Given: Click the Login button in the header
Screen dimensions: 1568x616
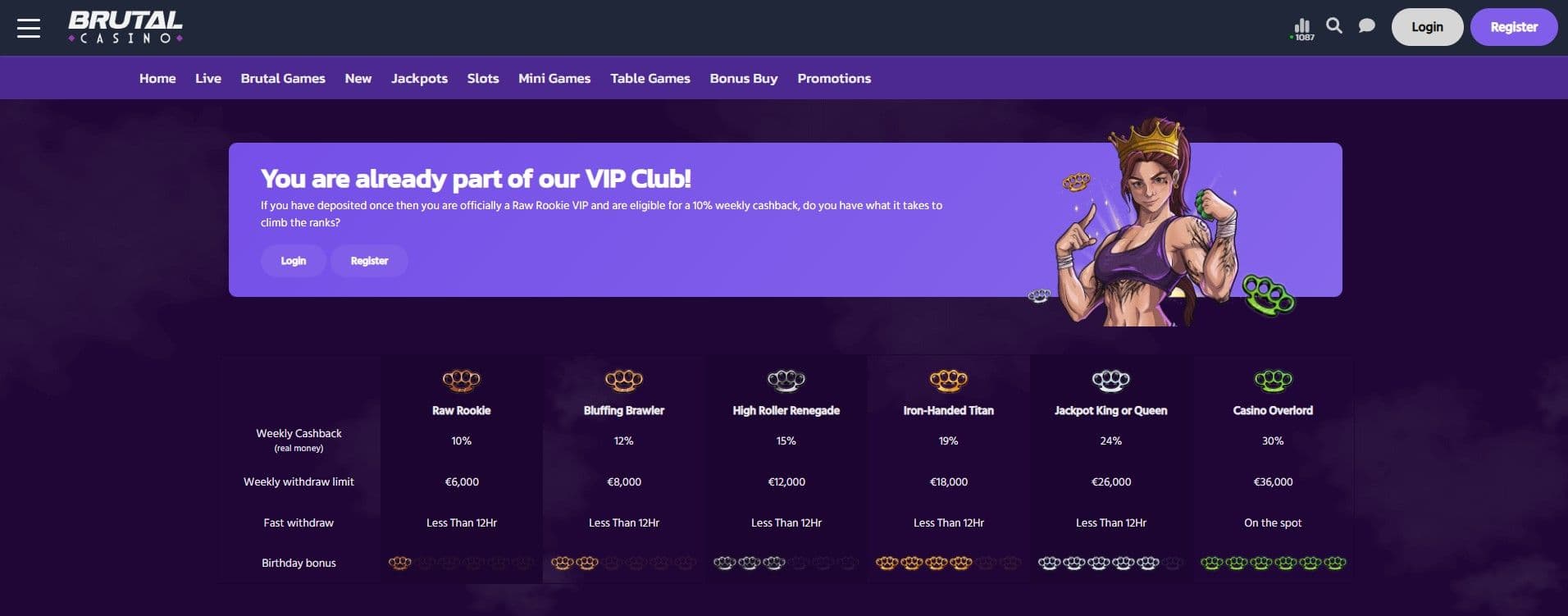Looking at the screenshot, I should 1427,26.
